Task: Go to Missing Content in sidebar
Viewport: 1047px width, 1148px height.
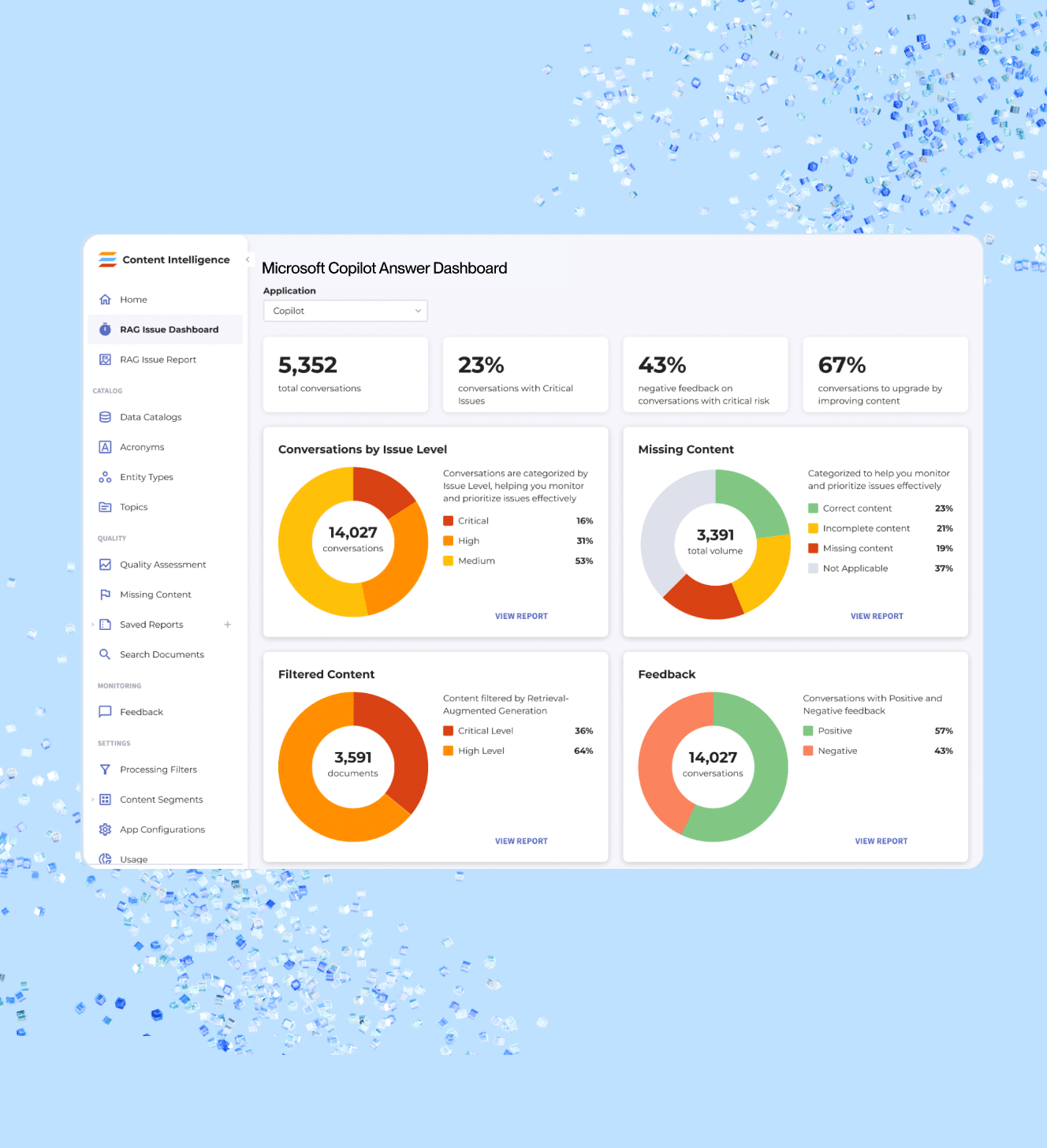Action: [165, 594]
